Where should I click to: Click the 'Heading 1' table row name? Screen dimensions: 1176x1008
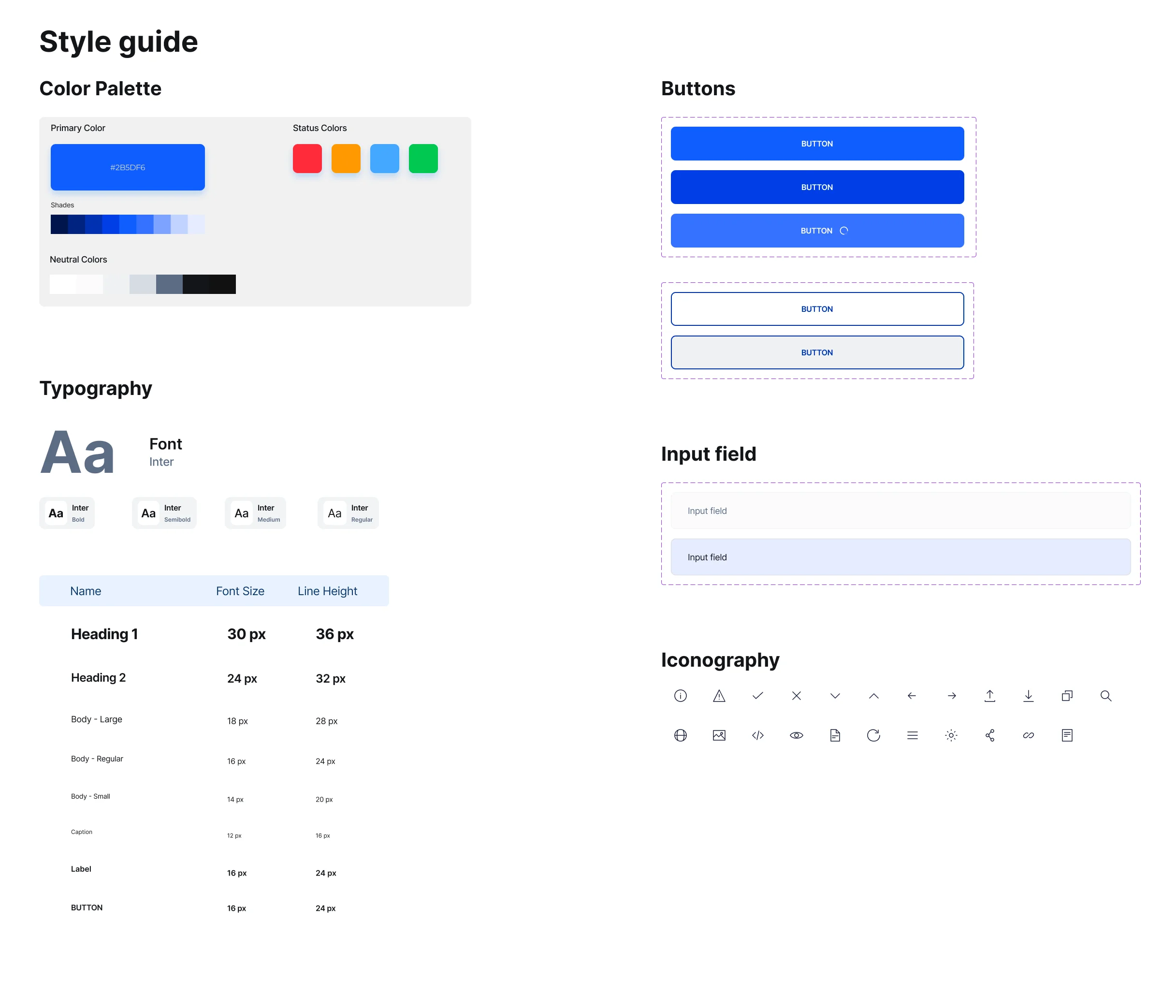[x=104, y=634]
